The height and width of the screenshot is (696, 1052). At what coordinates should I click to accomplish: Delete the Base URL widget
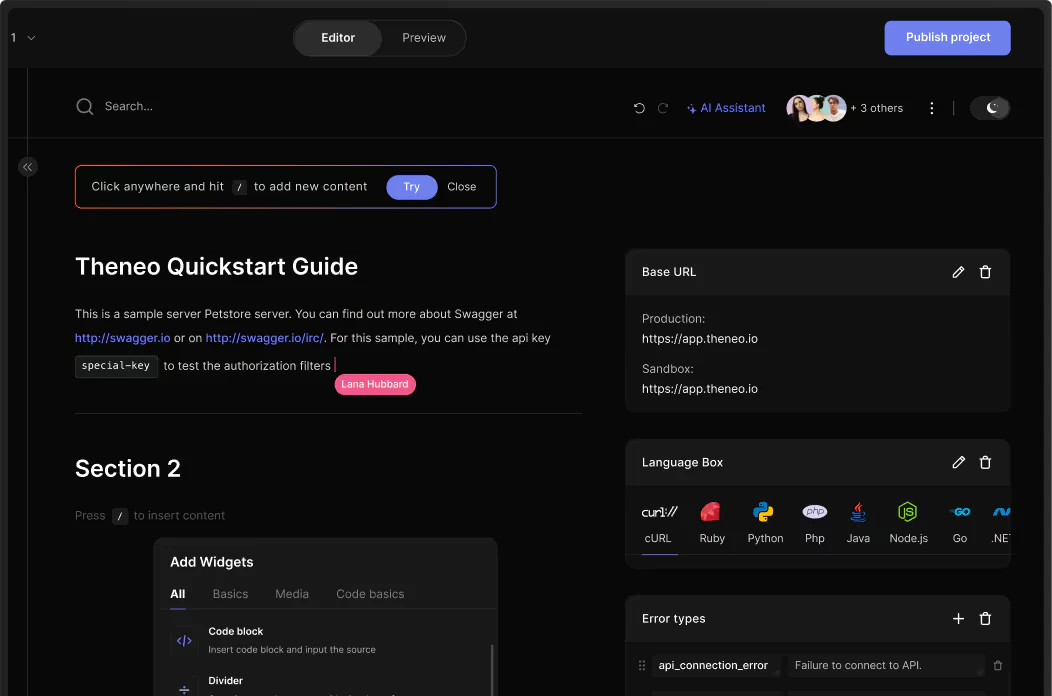pos(985,272)
